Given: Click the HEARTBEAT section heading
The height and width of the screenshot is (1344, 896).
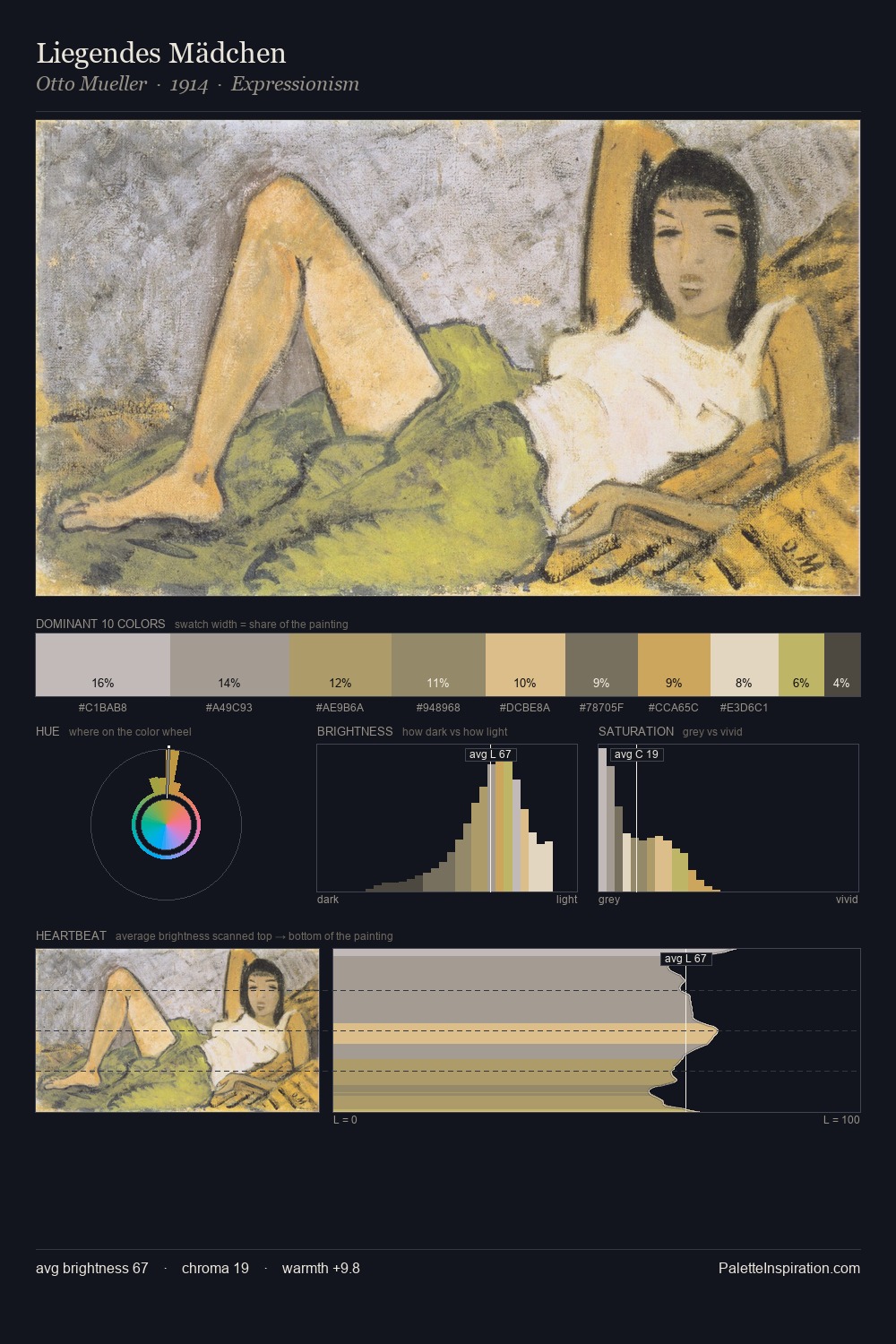Looking at the screenshot, I should coord(71,935).
